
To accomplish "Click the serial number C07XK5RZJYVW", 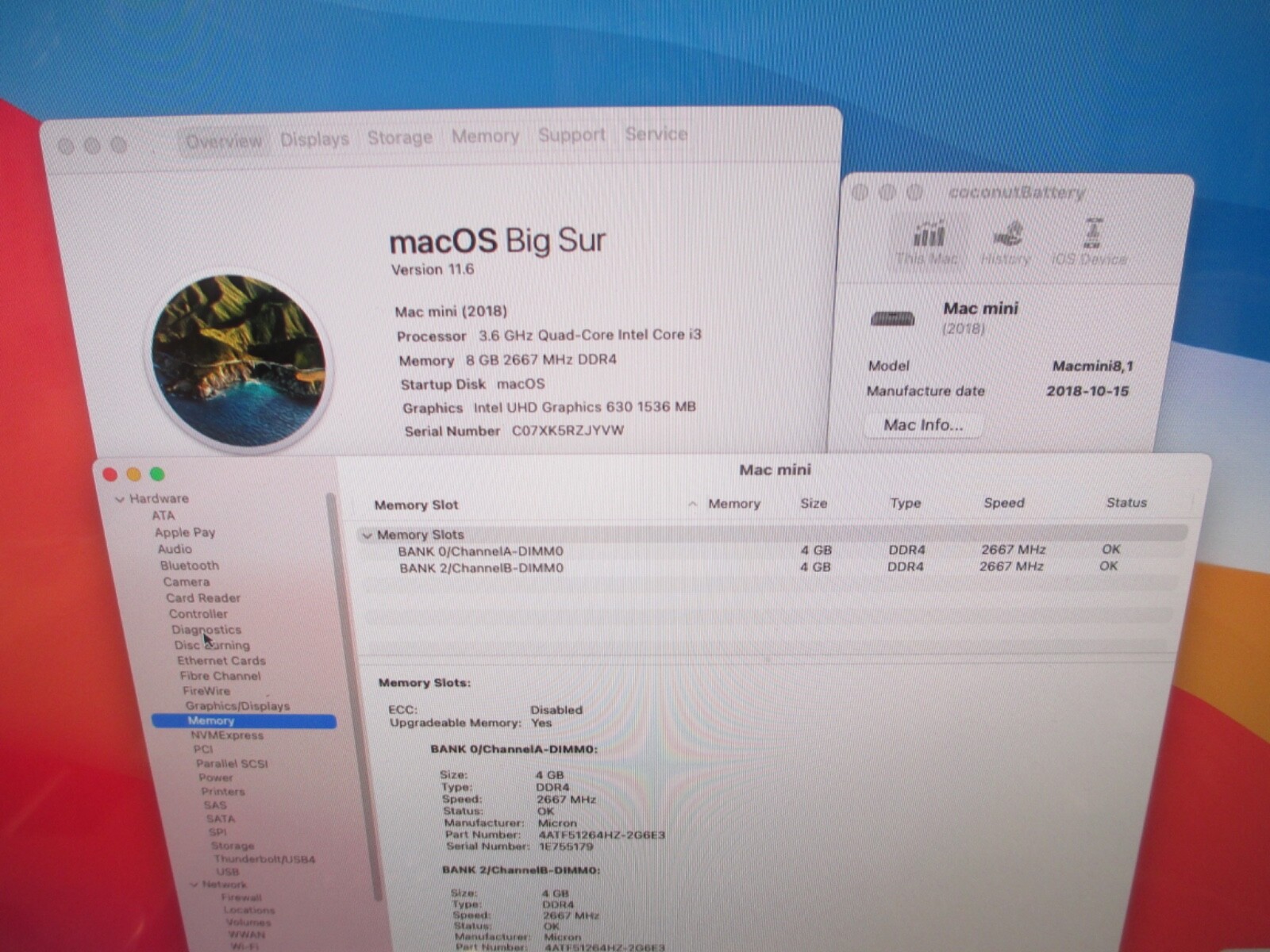I will coord(568,431).
